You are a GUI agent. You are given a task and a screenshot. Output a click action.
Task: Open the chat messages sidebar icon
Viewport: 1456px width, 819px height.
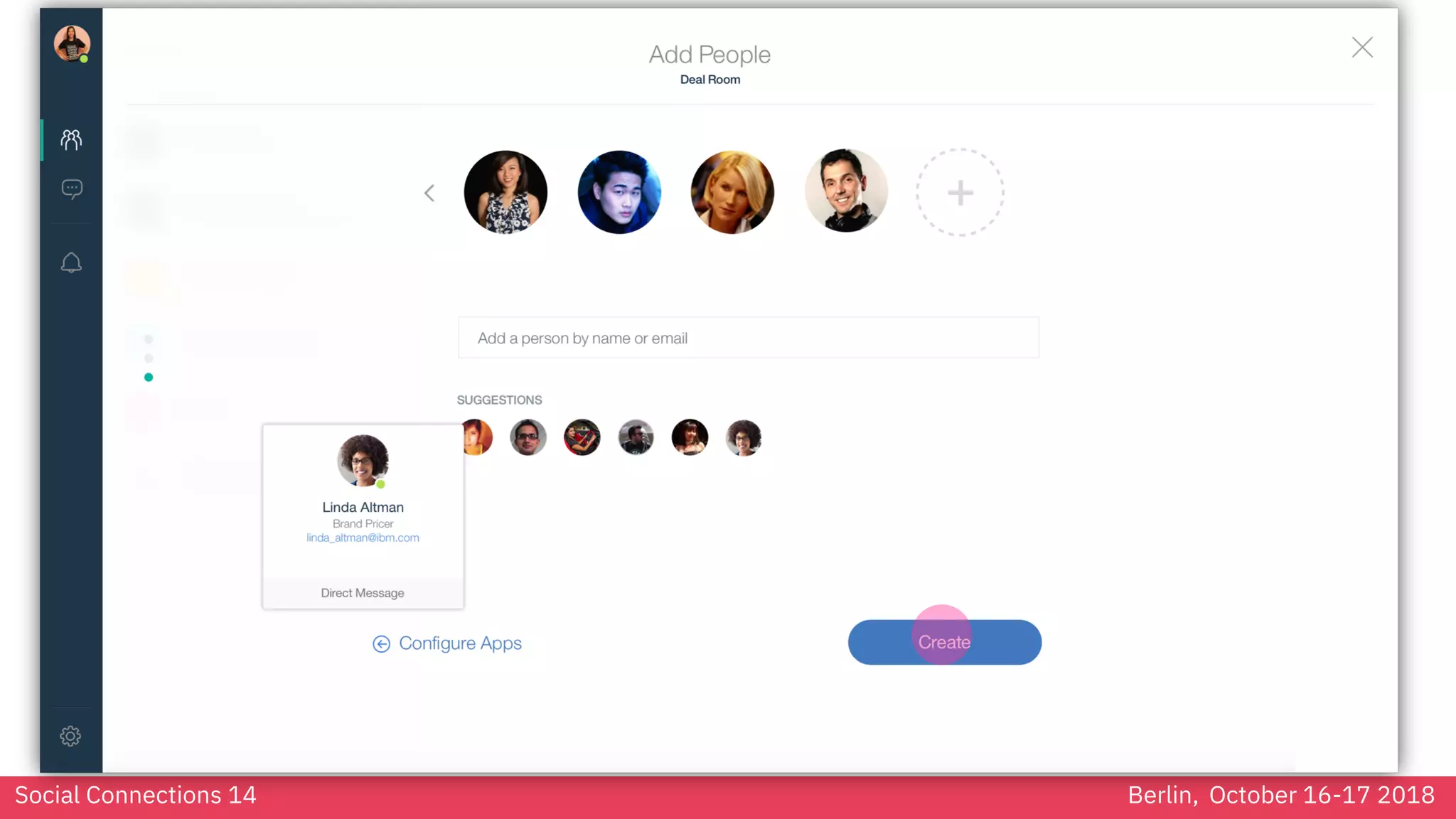click(72, 189)
